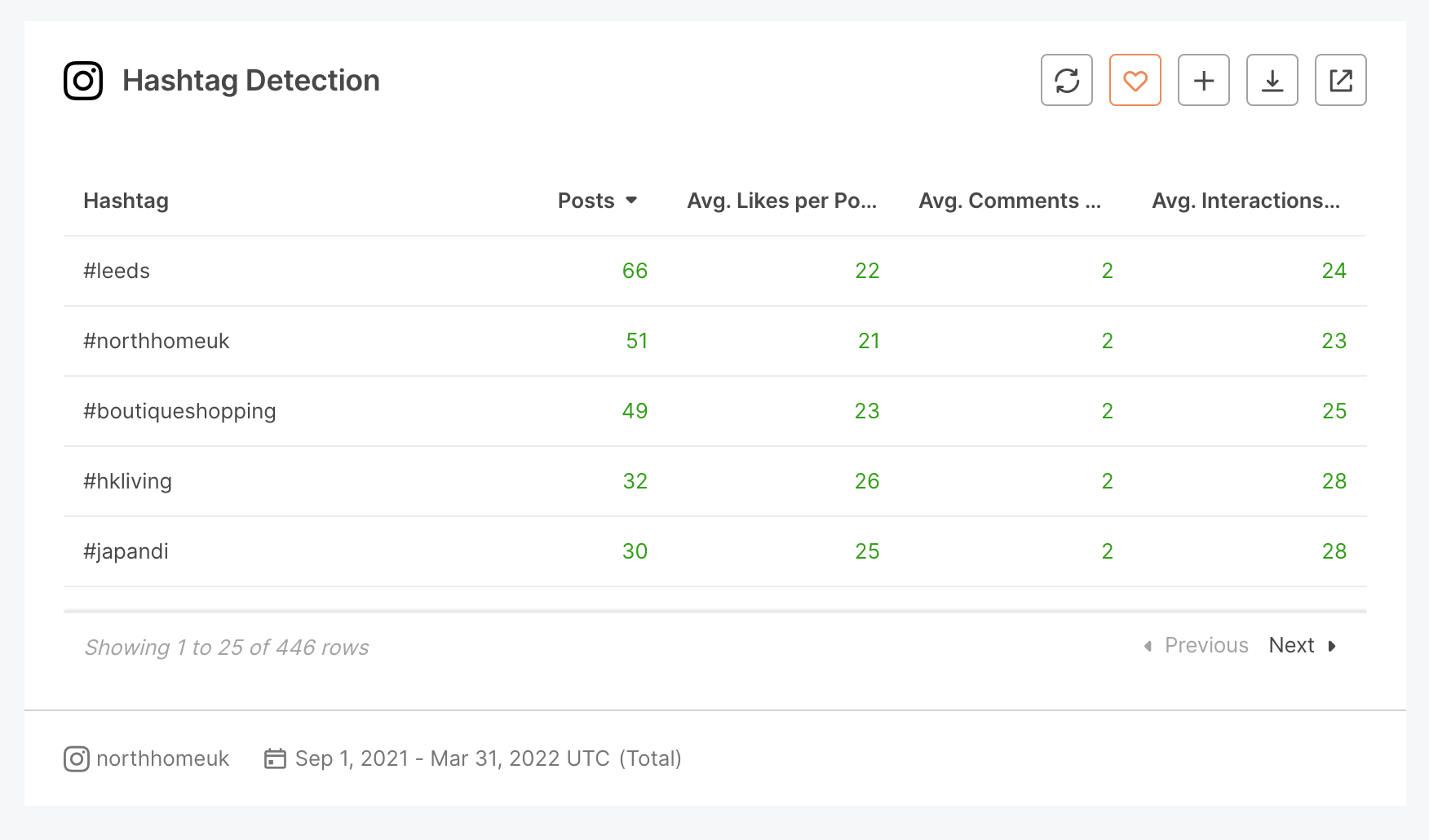1429x840 pixels.
Task: Select the Instagram icon beside northhomeuk
Action: (76, 758)
